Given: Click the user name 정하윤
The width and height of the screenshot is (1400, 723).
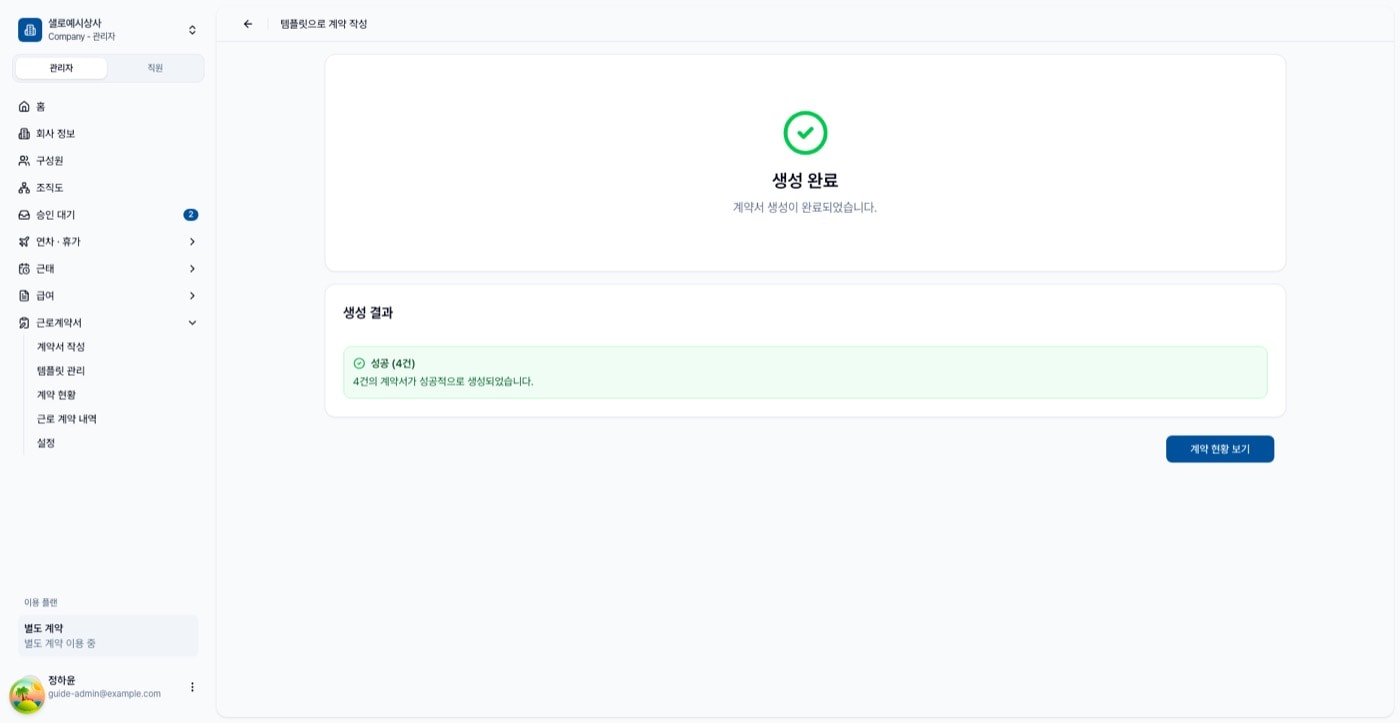Looking at the screenshot, I should (62, 680).
